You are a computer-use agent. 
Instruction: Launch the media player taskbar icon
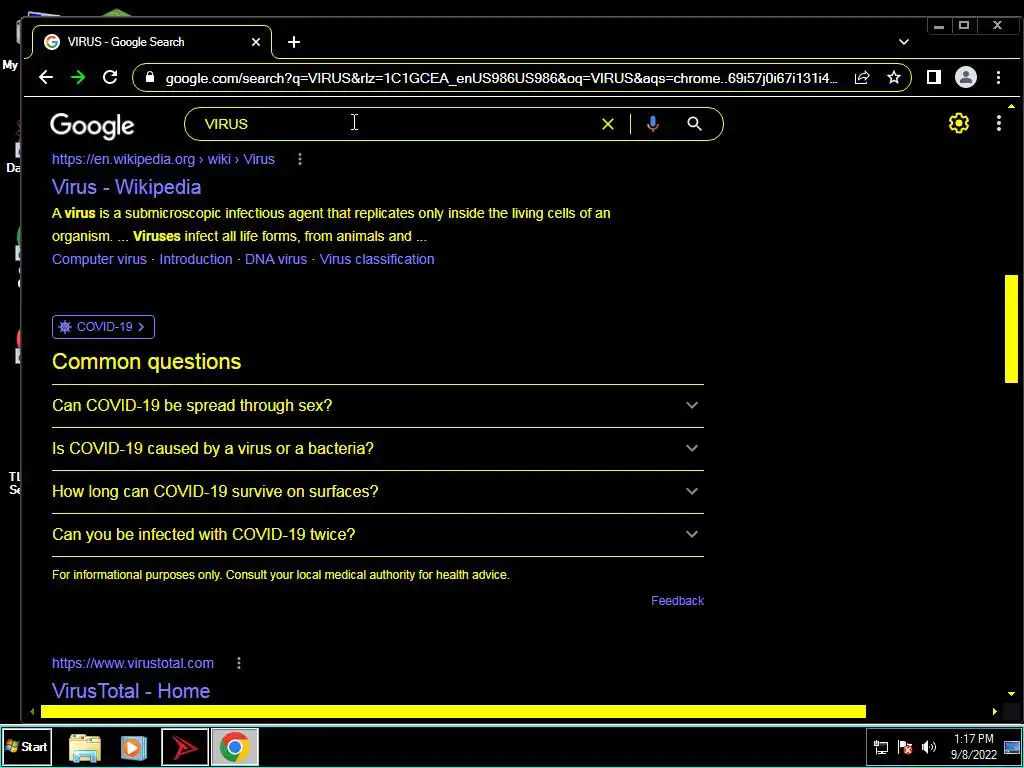[x=133, y=747]
